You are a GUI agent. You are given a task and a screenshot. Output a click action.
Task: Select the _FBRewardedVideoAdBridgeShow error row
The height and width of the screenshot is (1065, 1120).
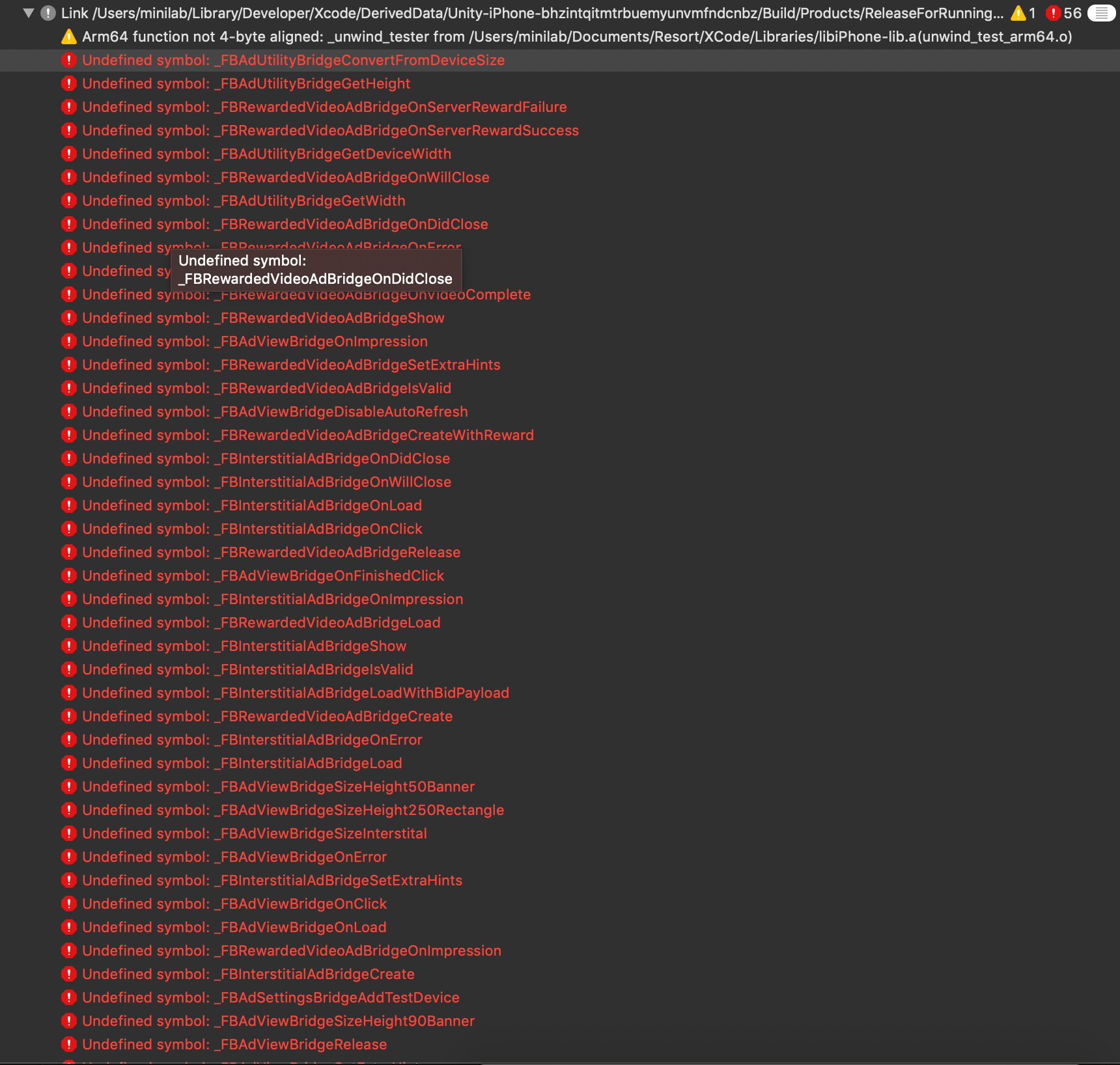click(x=560, y=318)
